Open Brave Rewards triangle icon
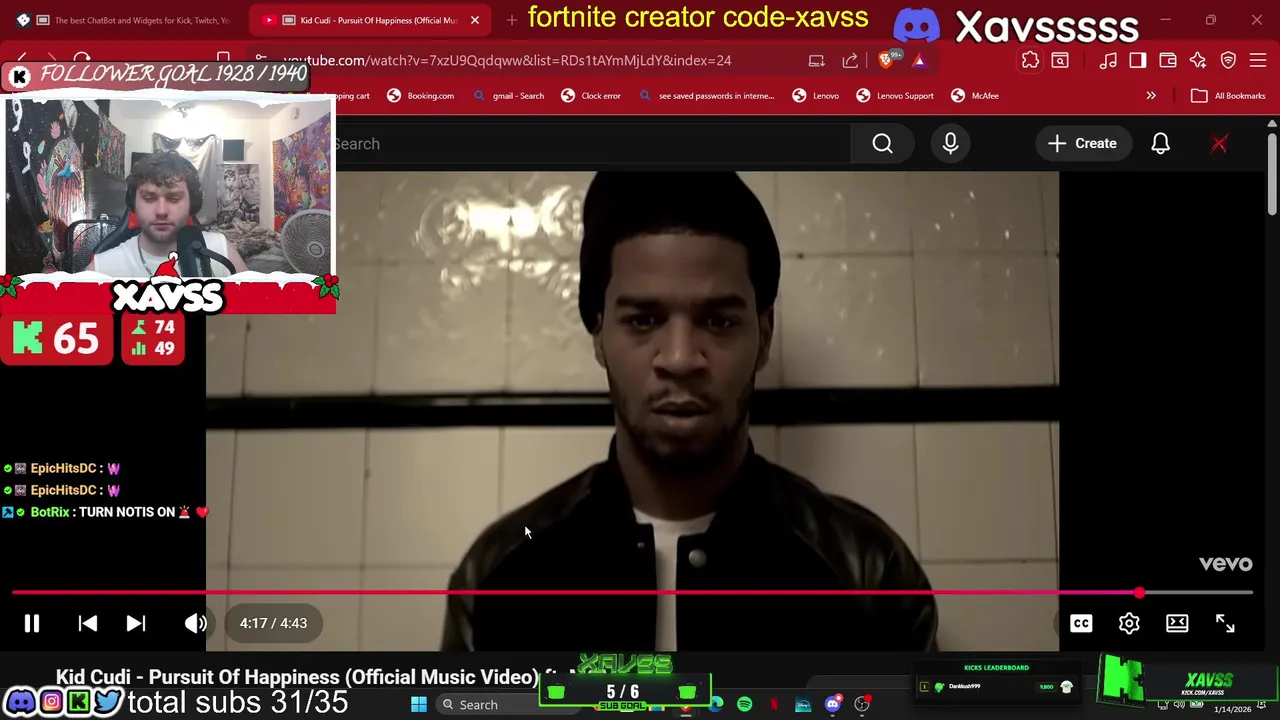 [x=919, y=61]
